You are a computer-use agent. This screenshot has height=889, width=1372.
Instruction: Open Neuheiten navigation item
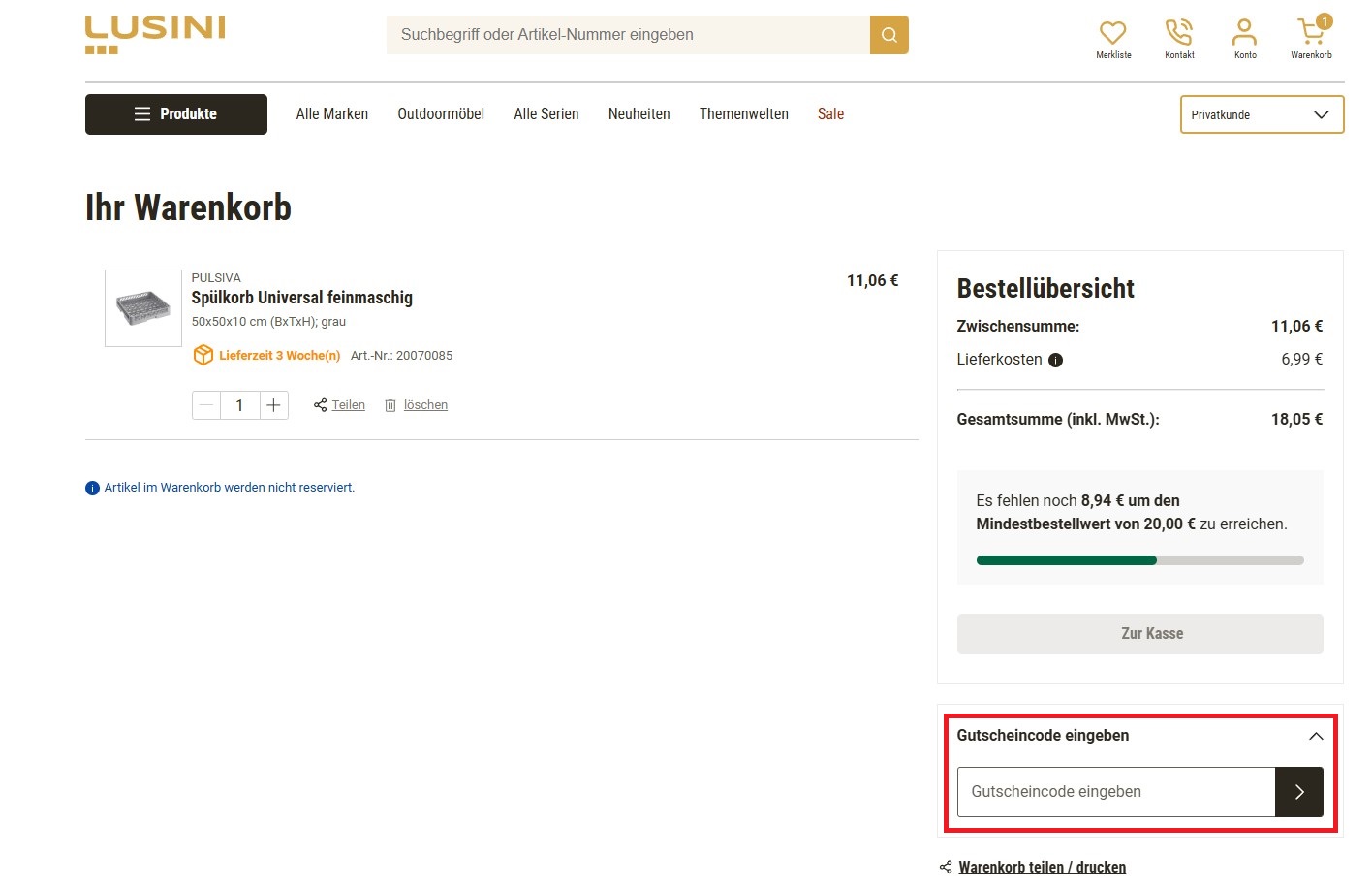[639, 114]
